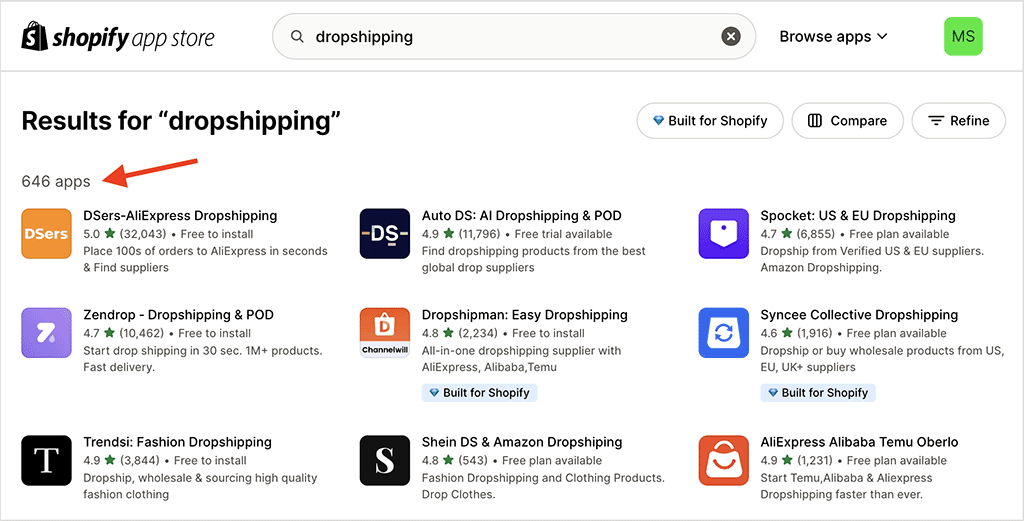Open the Refine filters button
This screenshot has width=1024, height=521.
(959, 121)
